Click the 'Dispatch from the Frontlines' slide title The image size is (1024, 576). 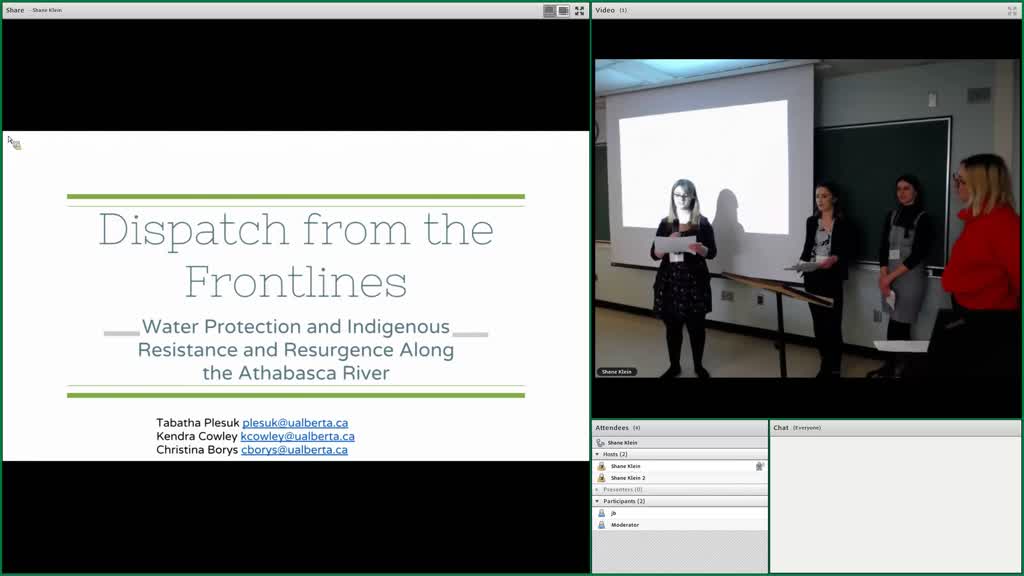click(x=296, y=255)
